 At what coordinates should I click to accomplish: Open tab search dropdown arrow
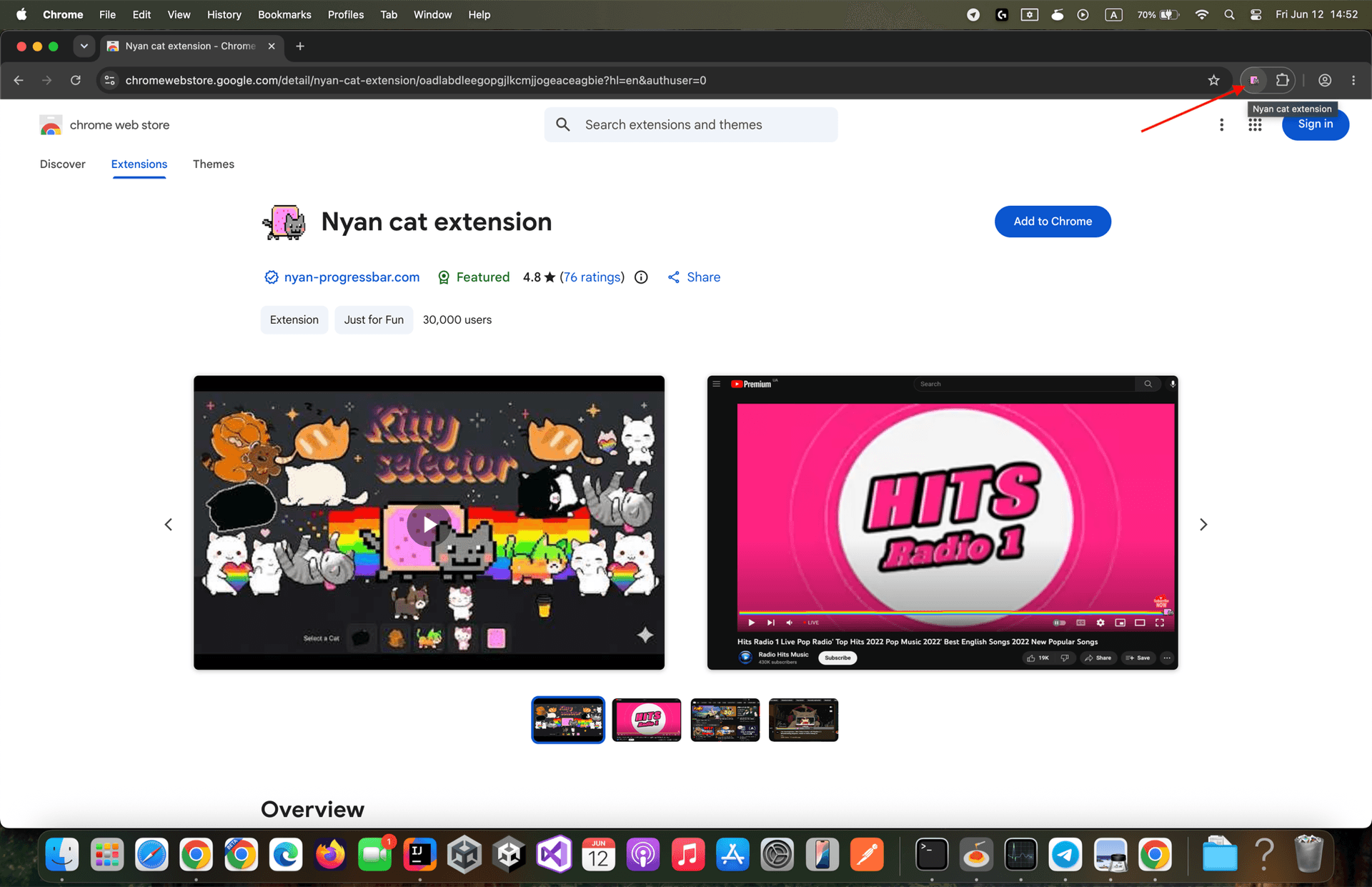(84, 46)
